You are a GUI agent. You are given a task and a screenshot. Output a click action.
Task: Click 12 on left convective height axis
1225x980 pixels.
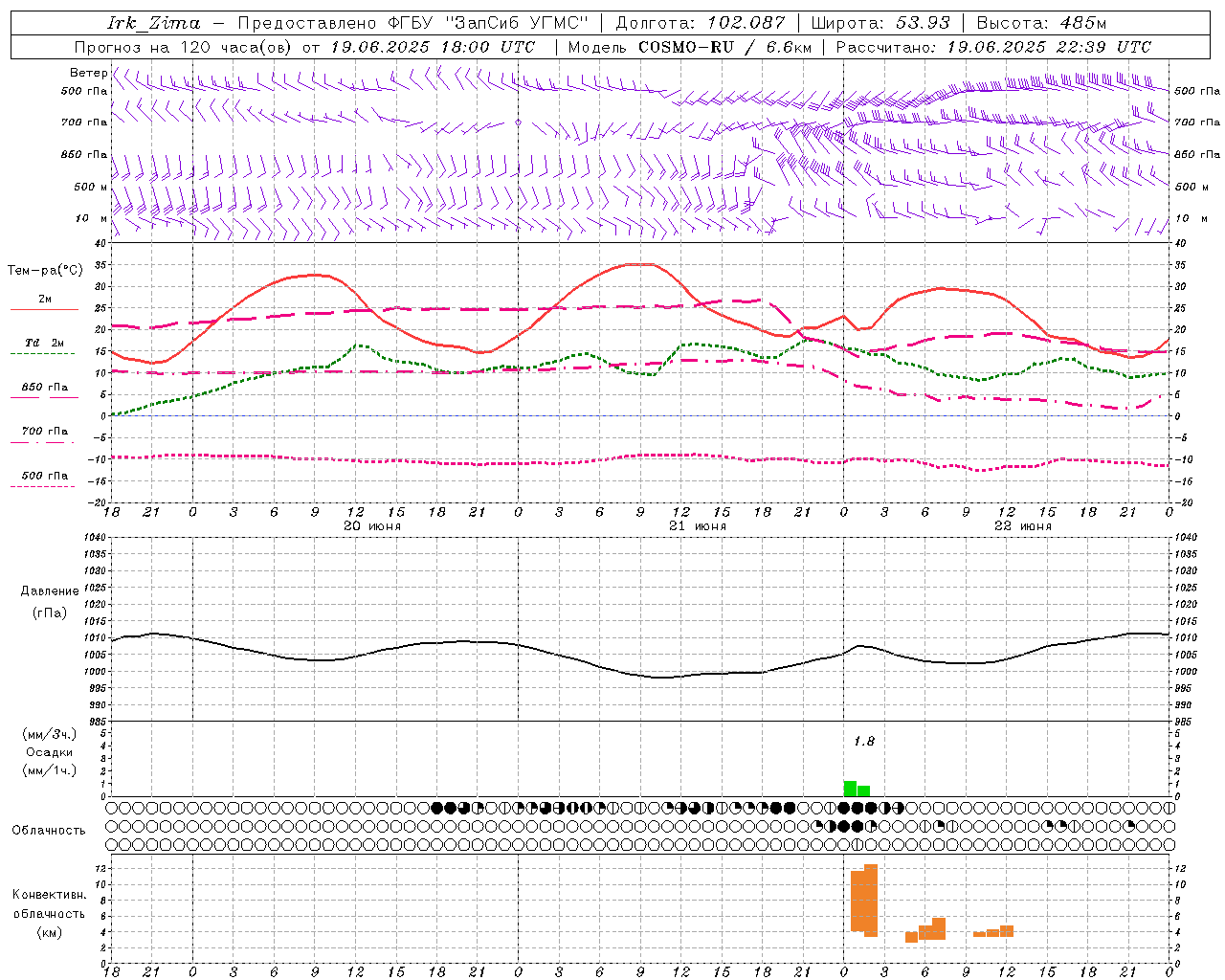pyautogui.click(x=100, y=868)
